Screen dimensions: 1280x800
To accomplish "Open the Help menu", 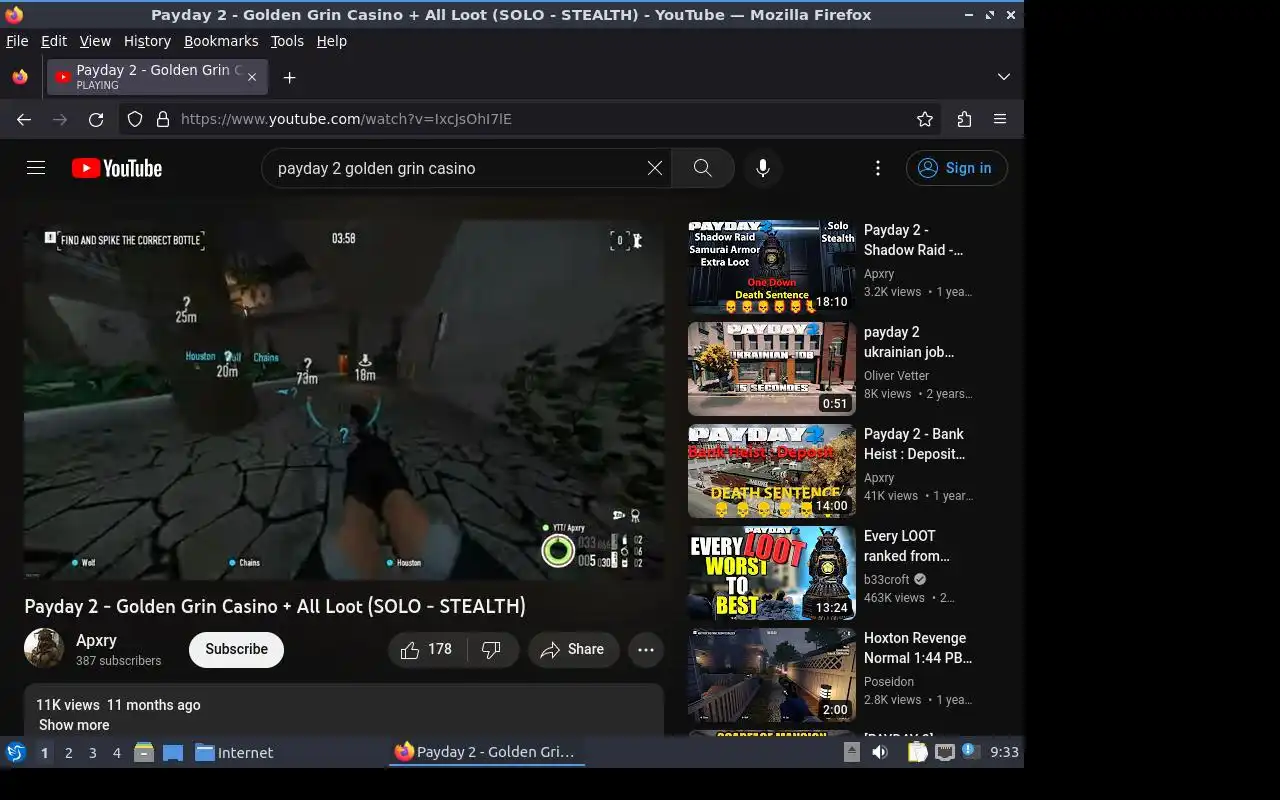I will coord(331,41).
